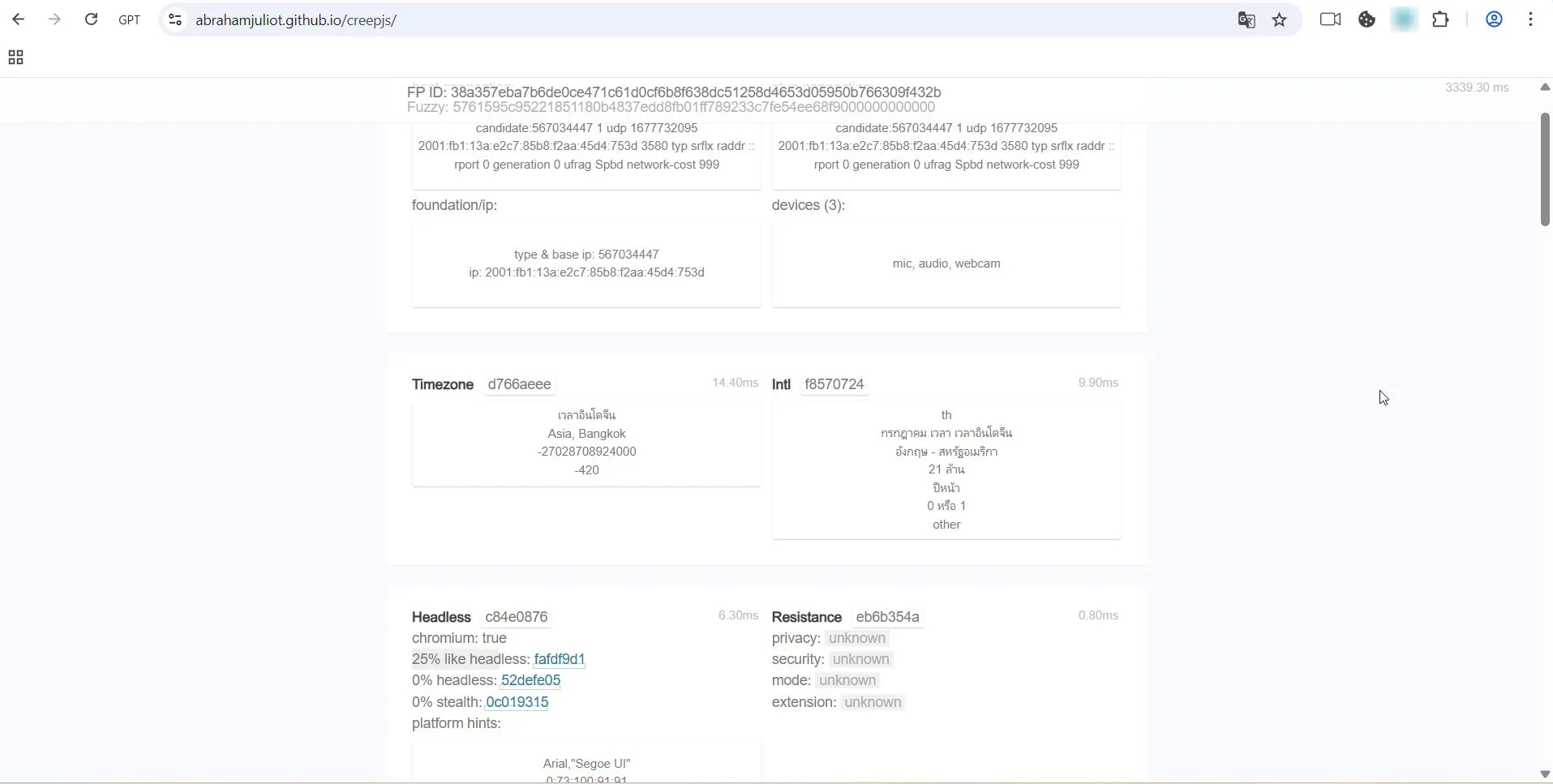This screenshot has width=1553, height=784.
Task: Open the video camera extension icon
Action: pyautogui.click(x=1330, y=19)
